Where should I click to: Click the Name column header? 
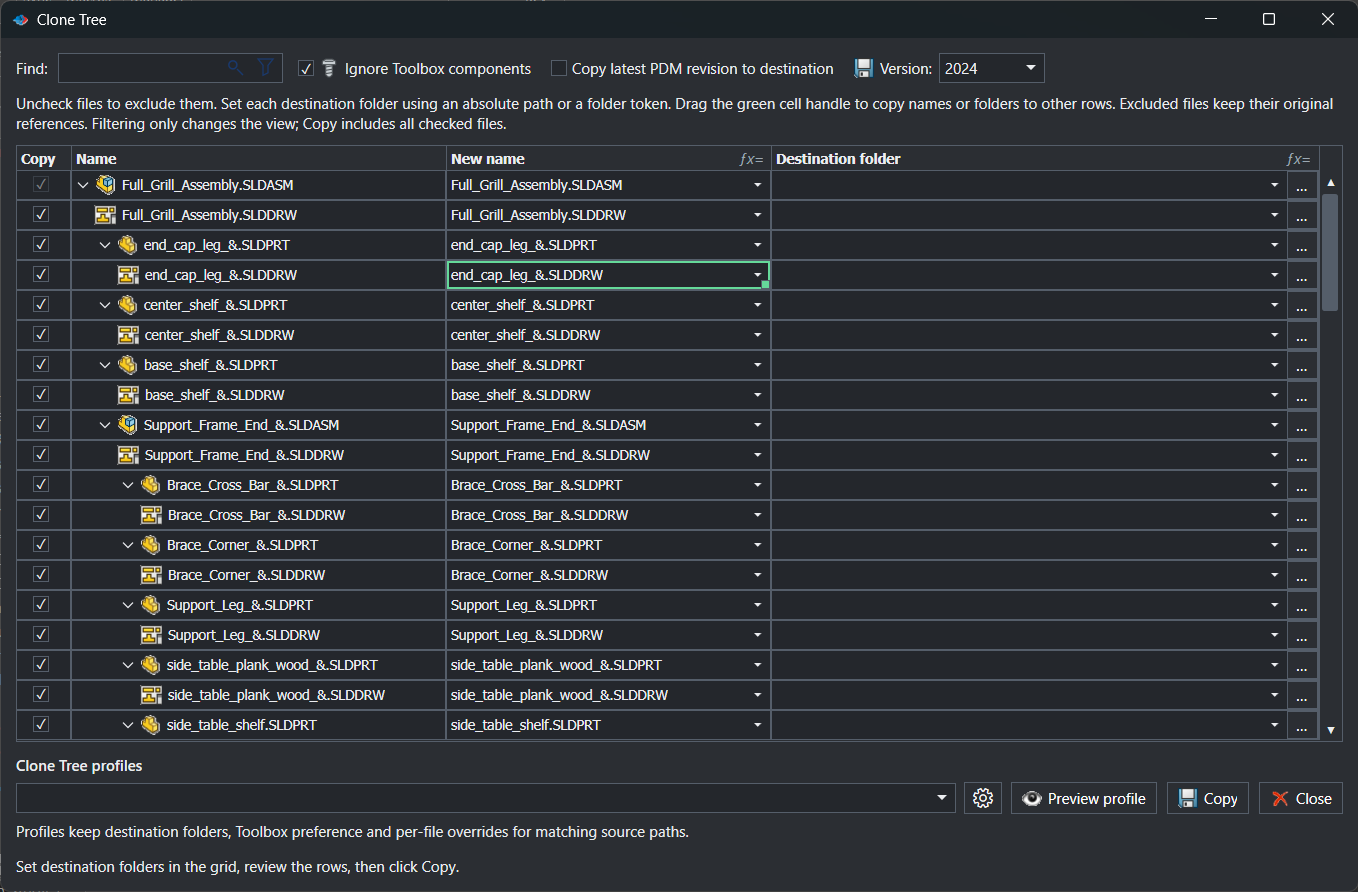click(x=259, y=159)
